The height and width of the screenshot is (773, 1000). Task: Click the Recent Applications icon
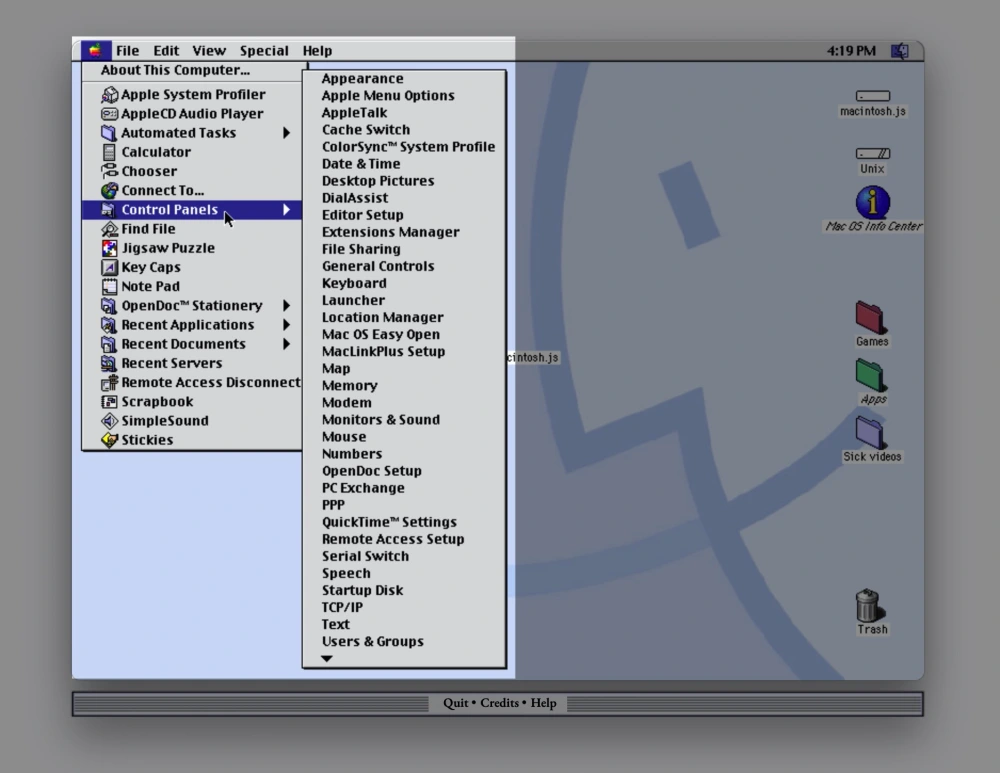(110, 325)
